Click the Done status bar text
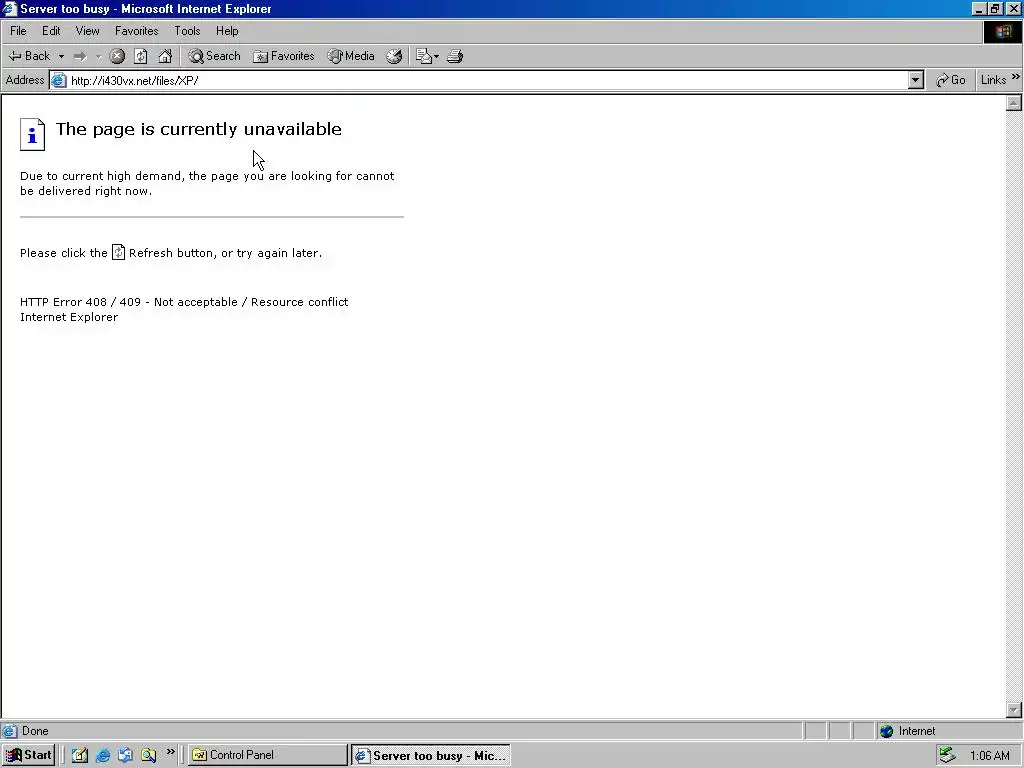This screenshot has height=768, width=1024. click(35, 731)
